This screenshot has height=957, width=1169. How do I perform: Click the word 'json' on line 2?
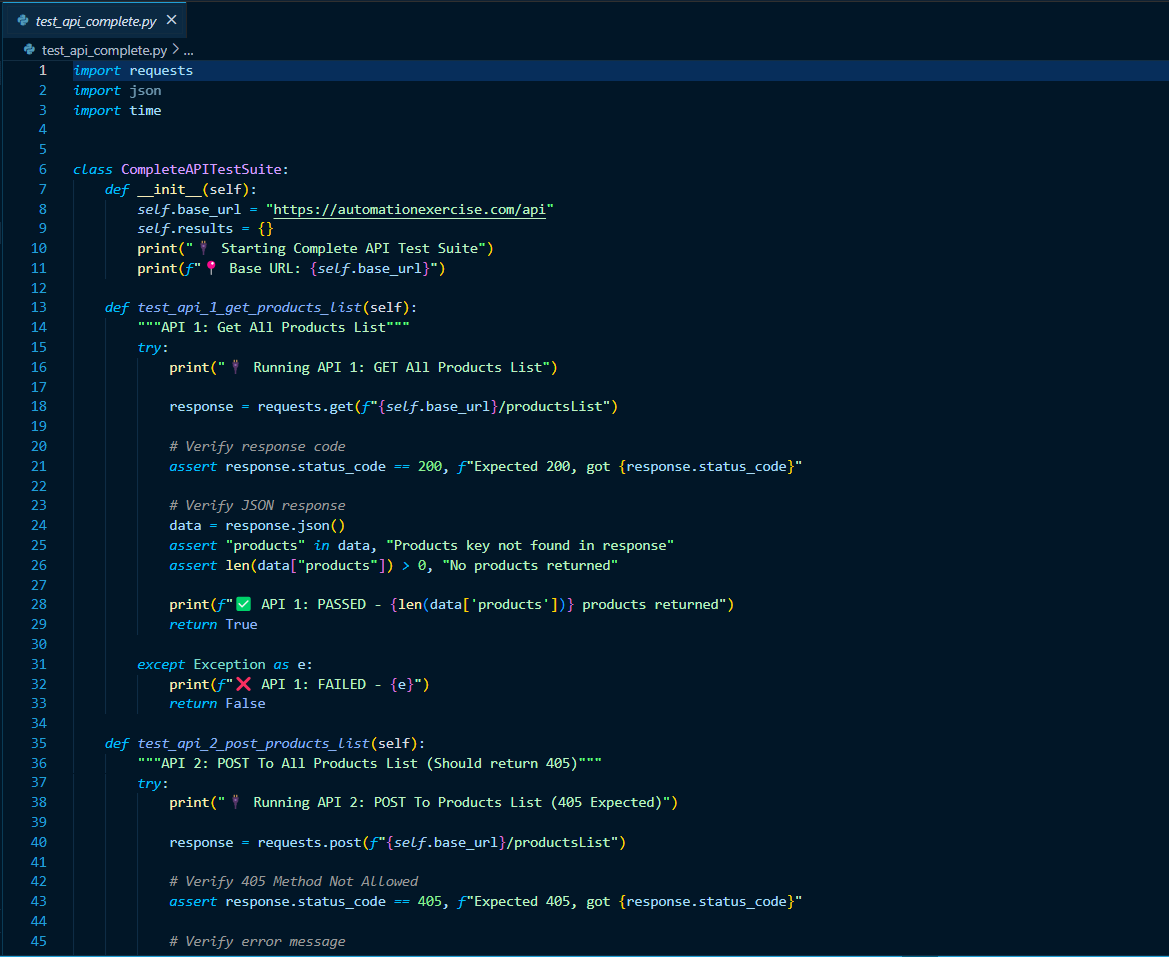point(145,90)
